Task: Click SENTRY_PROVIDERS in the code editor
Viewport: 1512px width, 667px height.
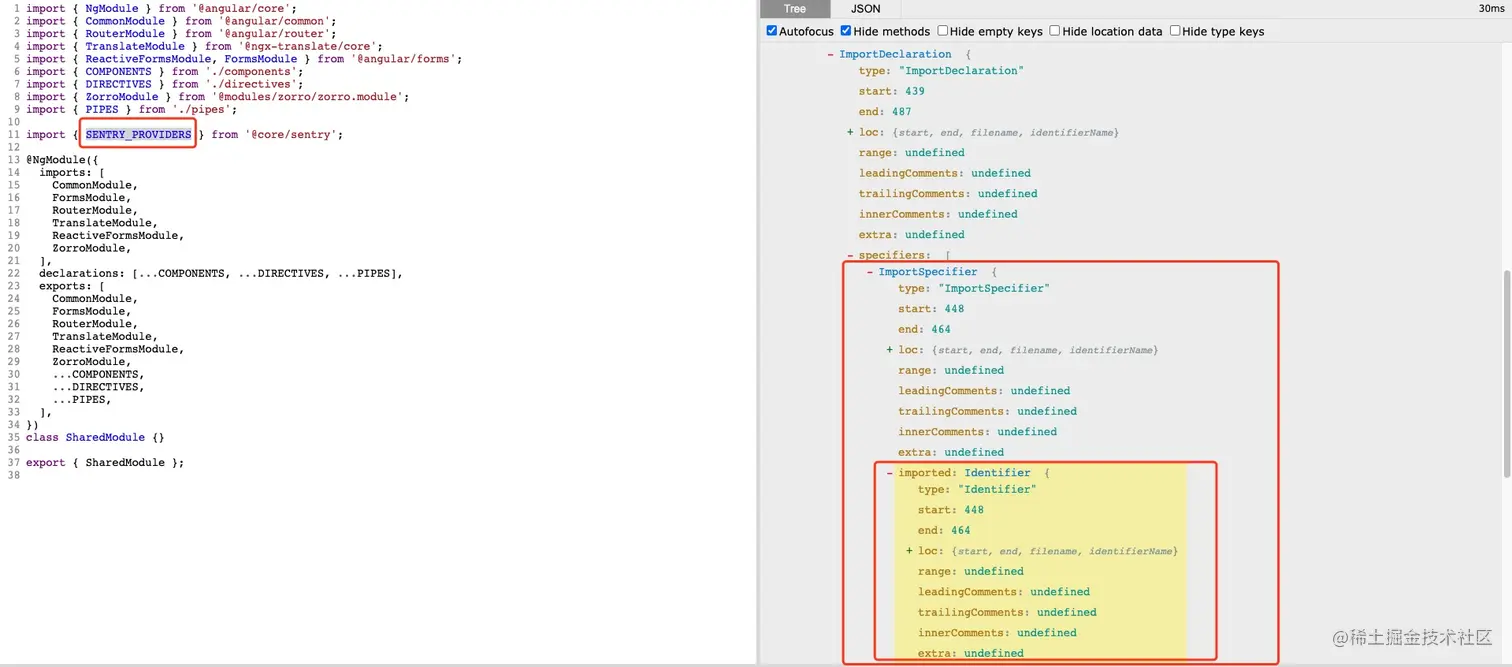Action: (138, 134)
